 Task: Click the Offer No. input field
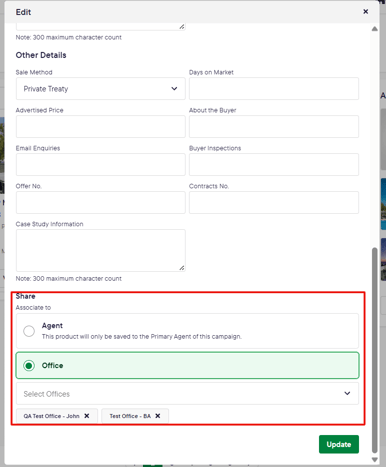click(x=101, y=202)
